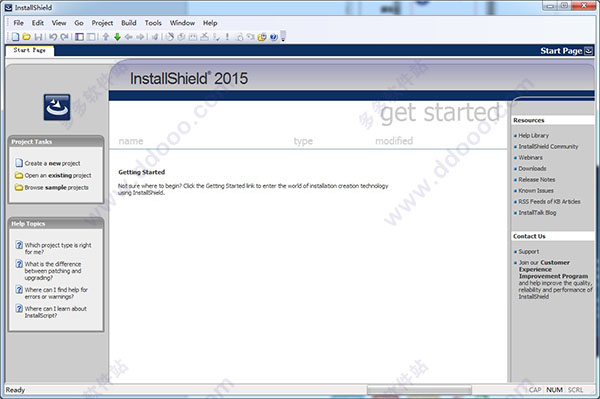Open the View menu
Screen dimensions: 600x399
pos(59,23)
